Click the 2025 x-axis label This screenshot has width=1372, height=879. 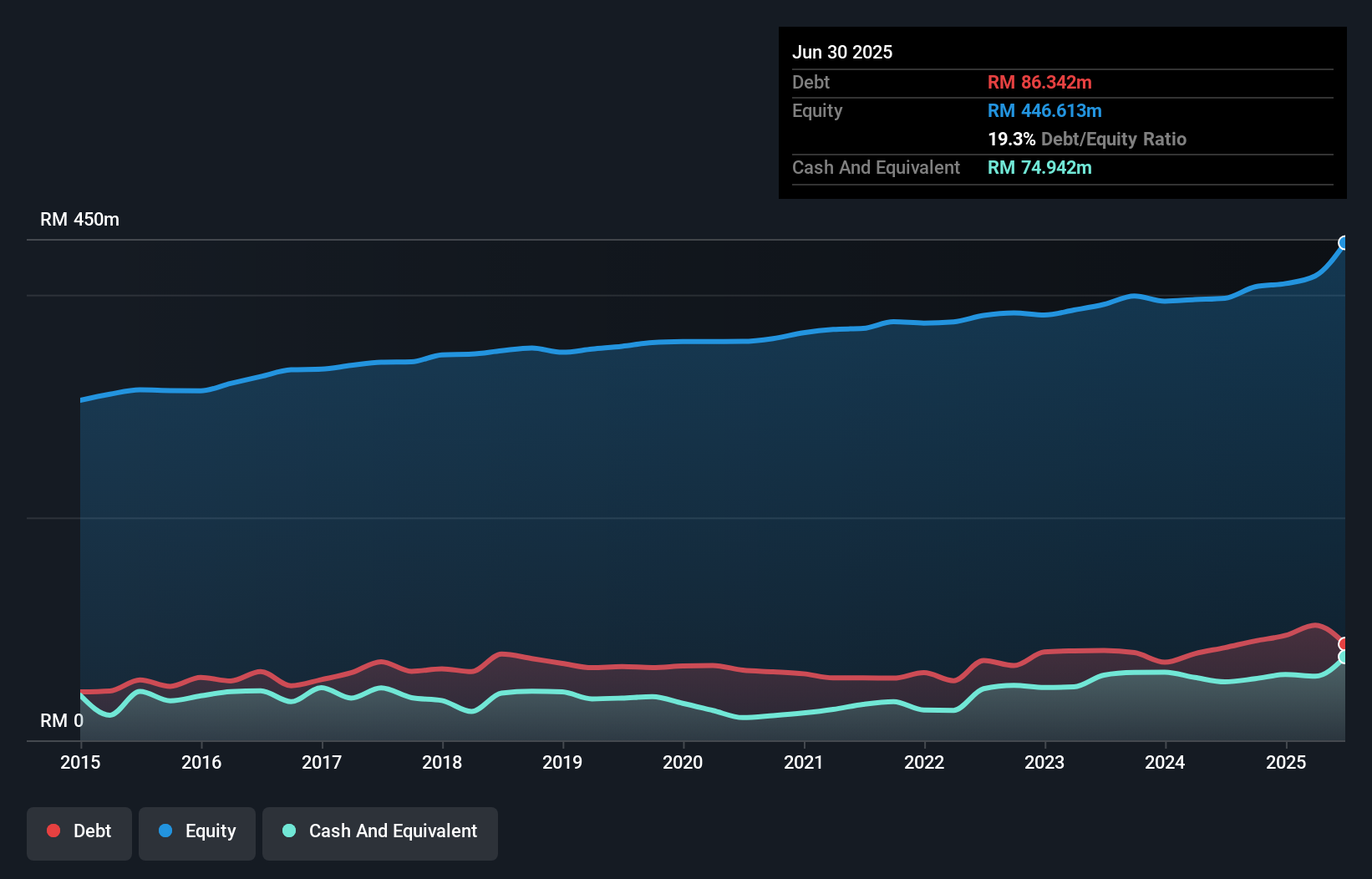click(1286, 762)
